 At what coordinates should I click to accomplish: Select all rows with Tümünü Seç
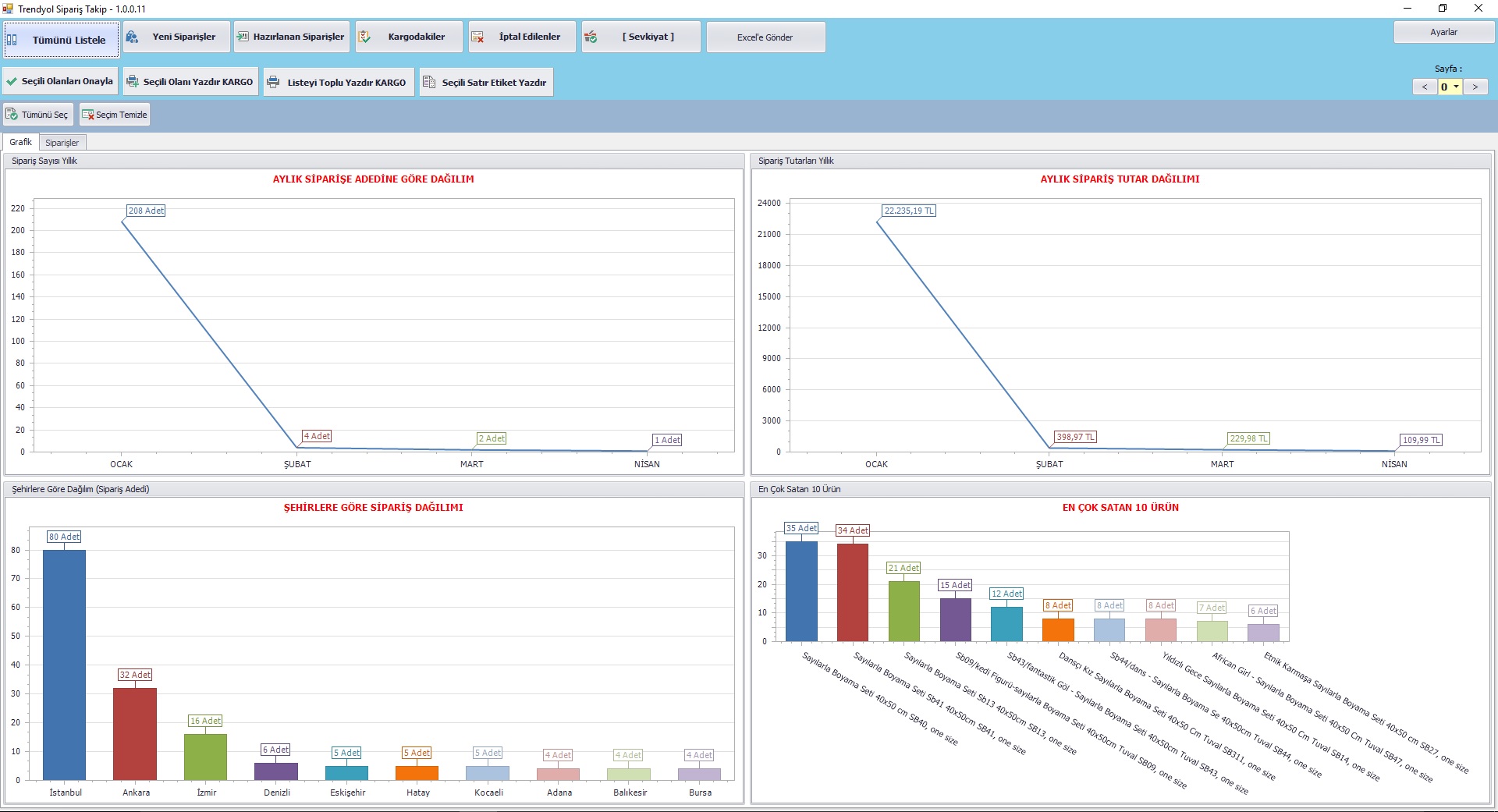(x=37, y=115)
